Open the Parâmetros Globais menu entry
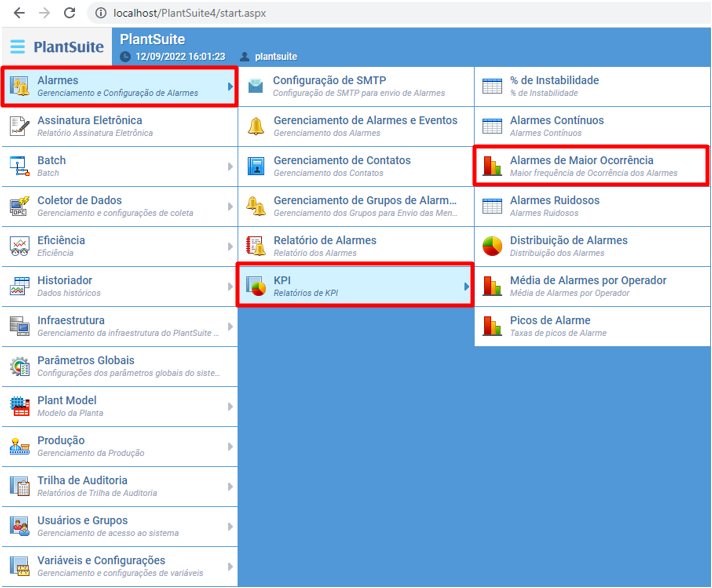Viewport: 712px width, 588px height. coord(119,366)
